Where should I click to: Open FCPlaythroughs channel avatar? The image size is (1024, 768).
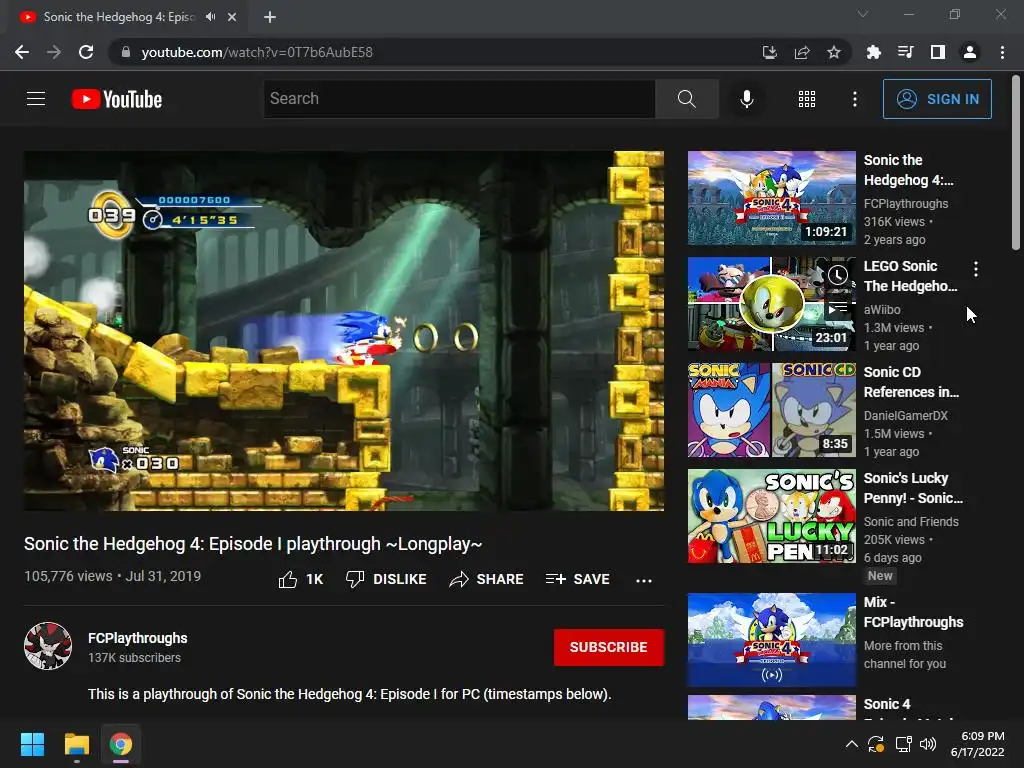[x=48, y=646]
